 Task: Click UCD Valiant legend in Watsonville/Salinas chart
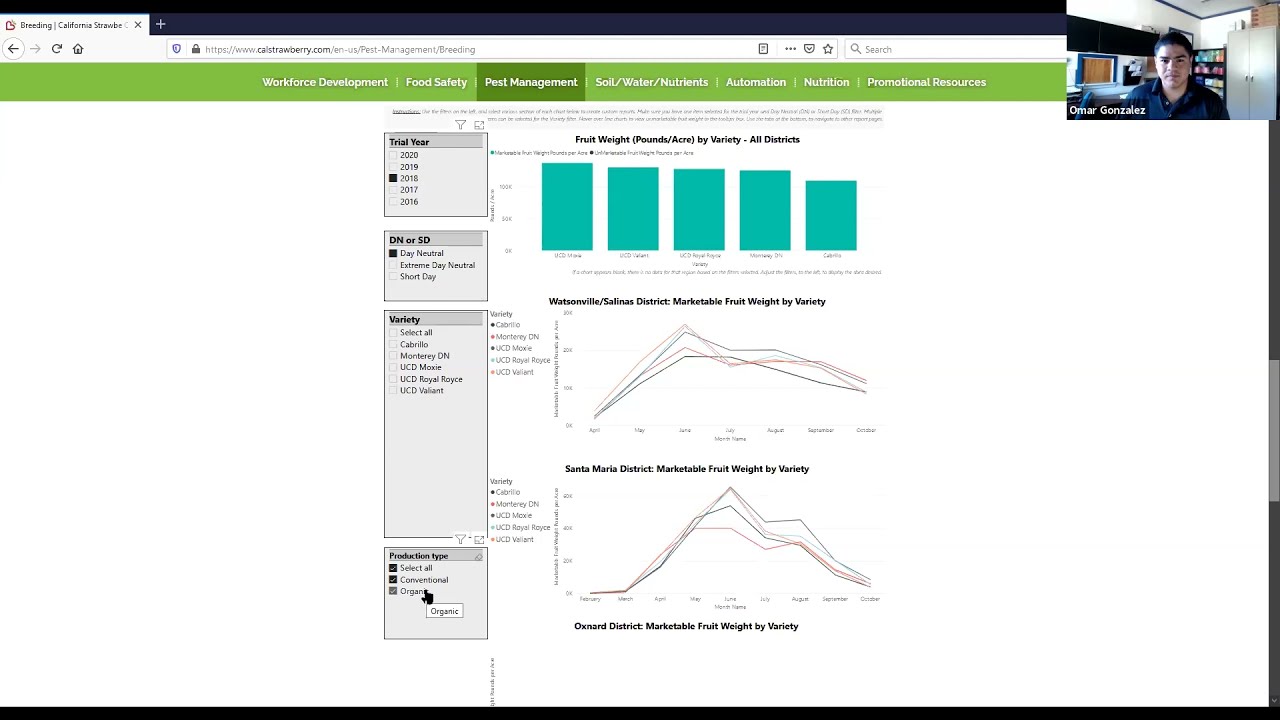(x=512, y=372)
